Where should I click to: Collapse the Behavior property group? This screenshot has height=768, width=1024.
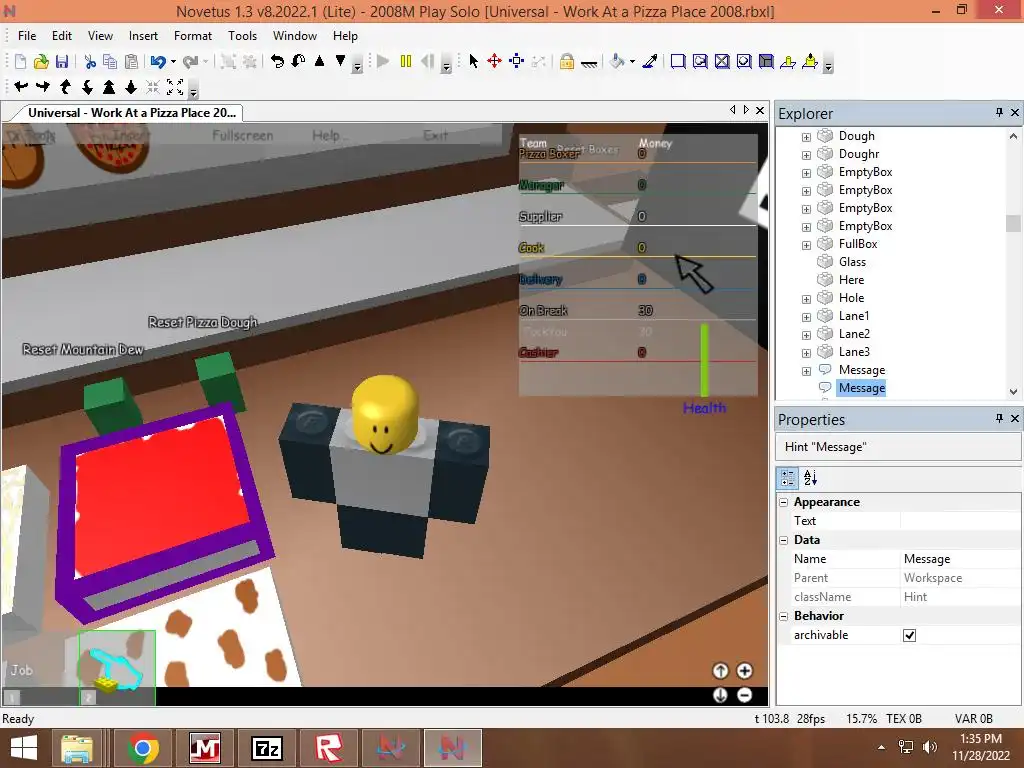pyautogui.click(x=784, y=616)
